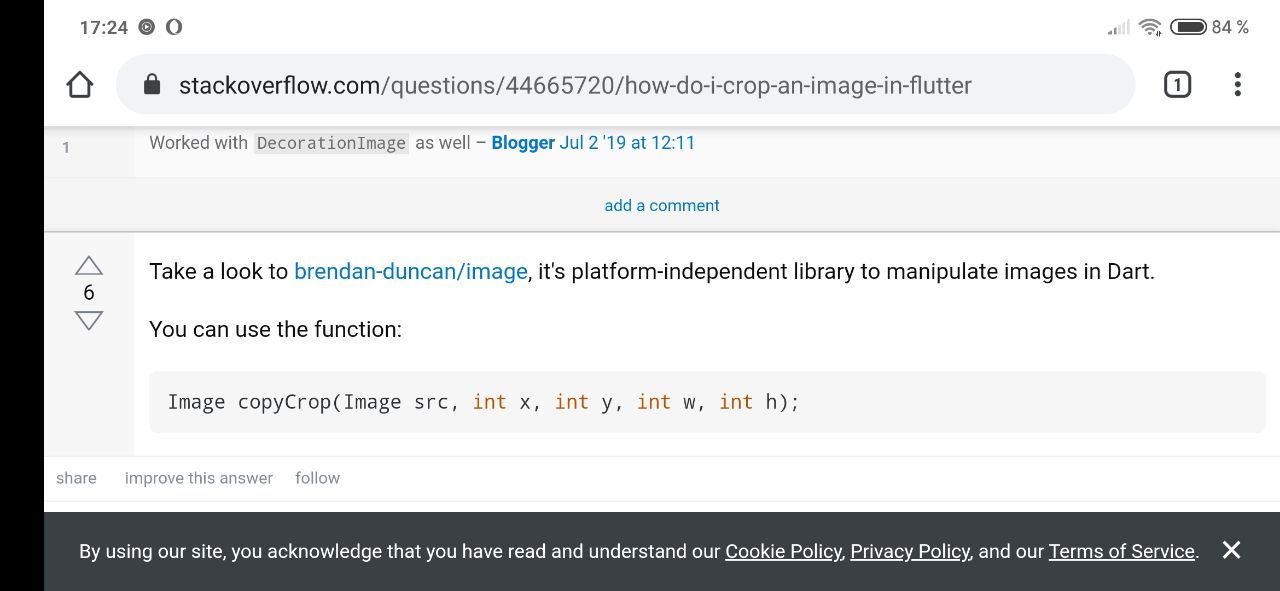Open the Blogger user profile link
Image resolution: width=1280 pixels, height=591 pixels.
523,142
